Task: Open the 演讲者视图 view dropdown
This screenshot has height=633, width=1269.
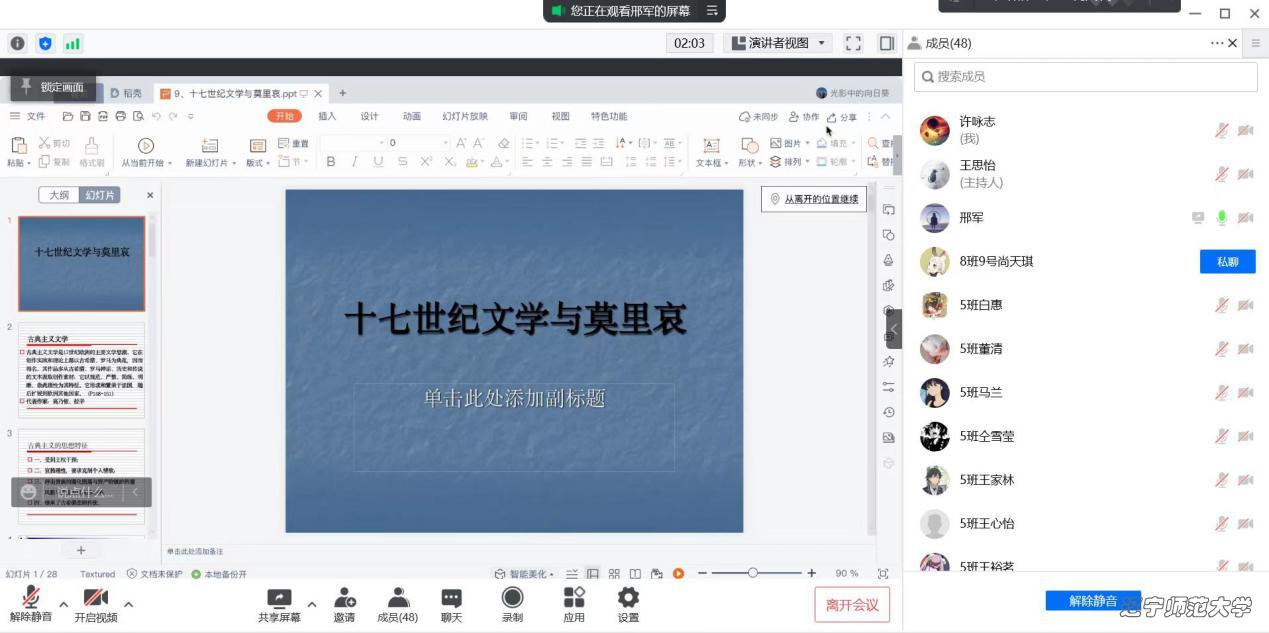Action: coord(778,43)
